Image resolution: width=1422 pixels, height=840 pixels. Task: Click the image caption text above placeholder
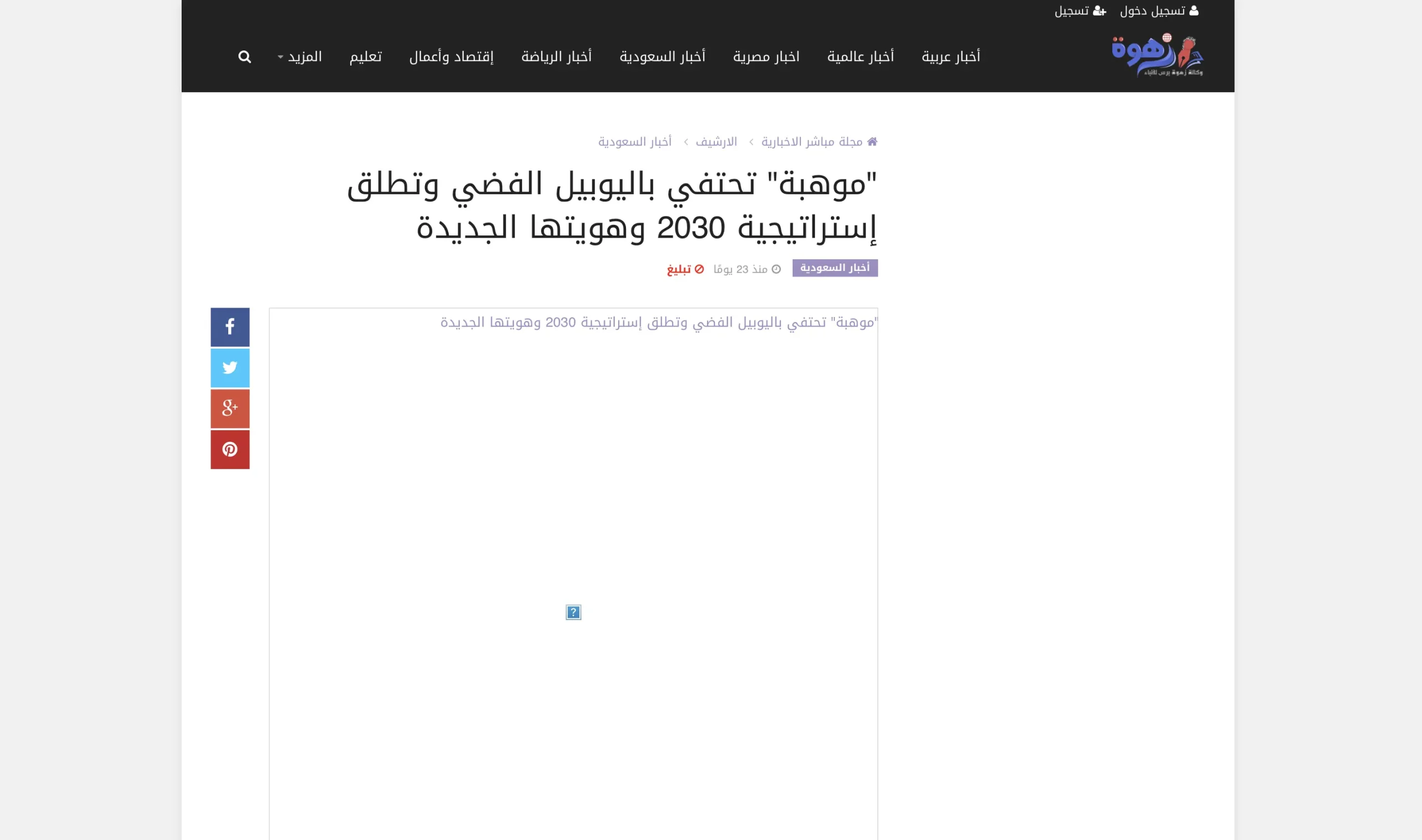tap(659, 322)
